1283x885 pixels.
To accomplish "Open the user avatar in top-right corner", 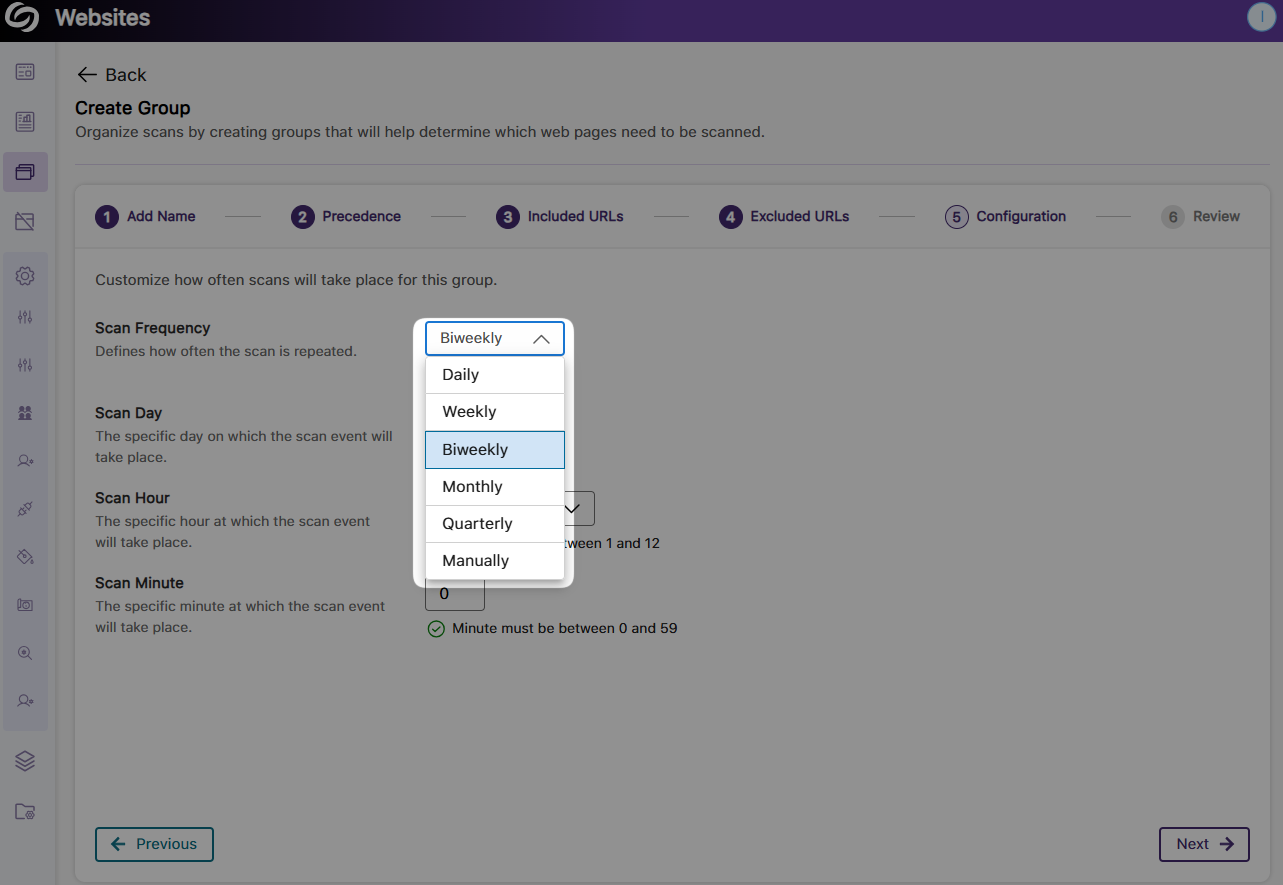I will coord(1261,17).
